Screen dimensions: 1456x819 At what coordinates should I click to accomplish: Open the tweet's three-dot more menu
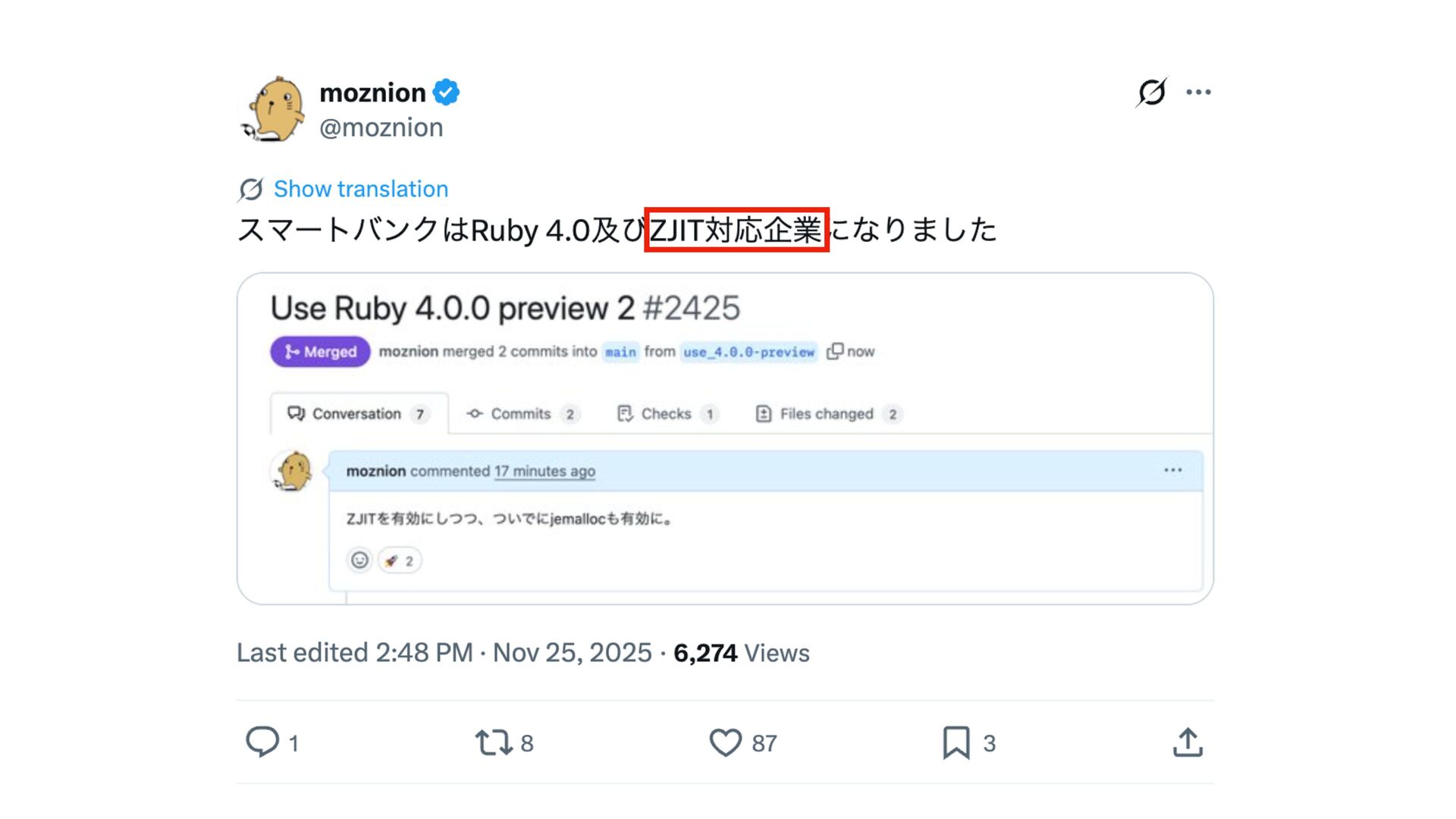pyautogui.click(x=1198, y=93)
